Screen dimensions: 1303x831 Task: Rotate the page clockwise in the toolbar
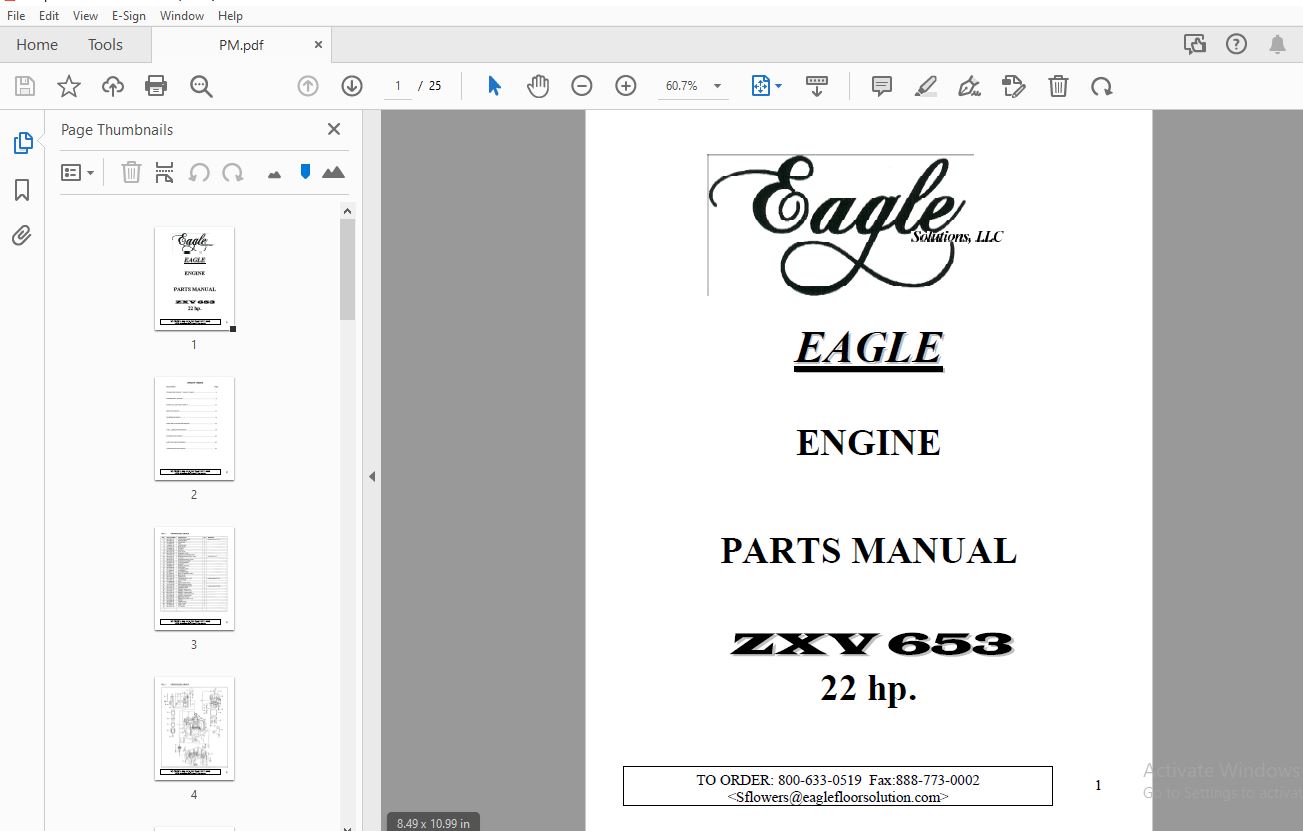tap(1102, 86)
